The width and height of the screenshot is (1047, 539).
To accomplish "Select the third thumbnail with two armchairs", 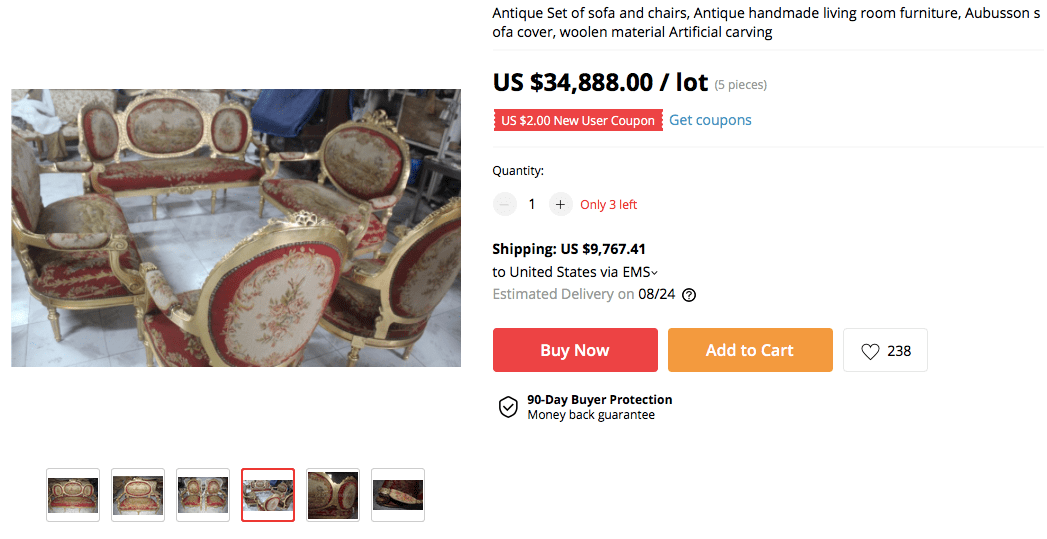I will click(x=203, y=495).
